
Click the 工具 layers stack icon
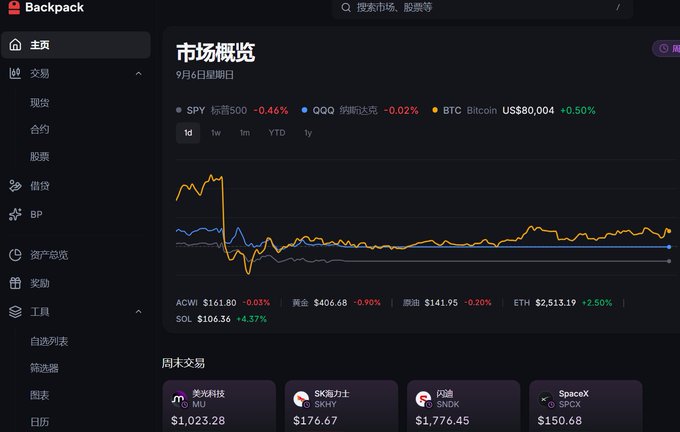(x=15, y=312)
